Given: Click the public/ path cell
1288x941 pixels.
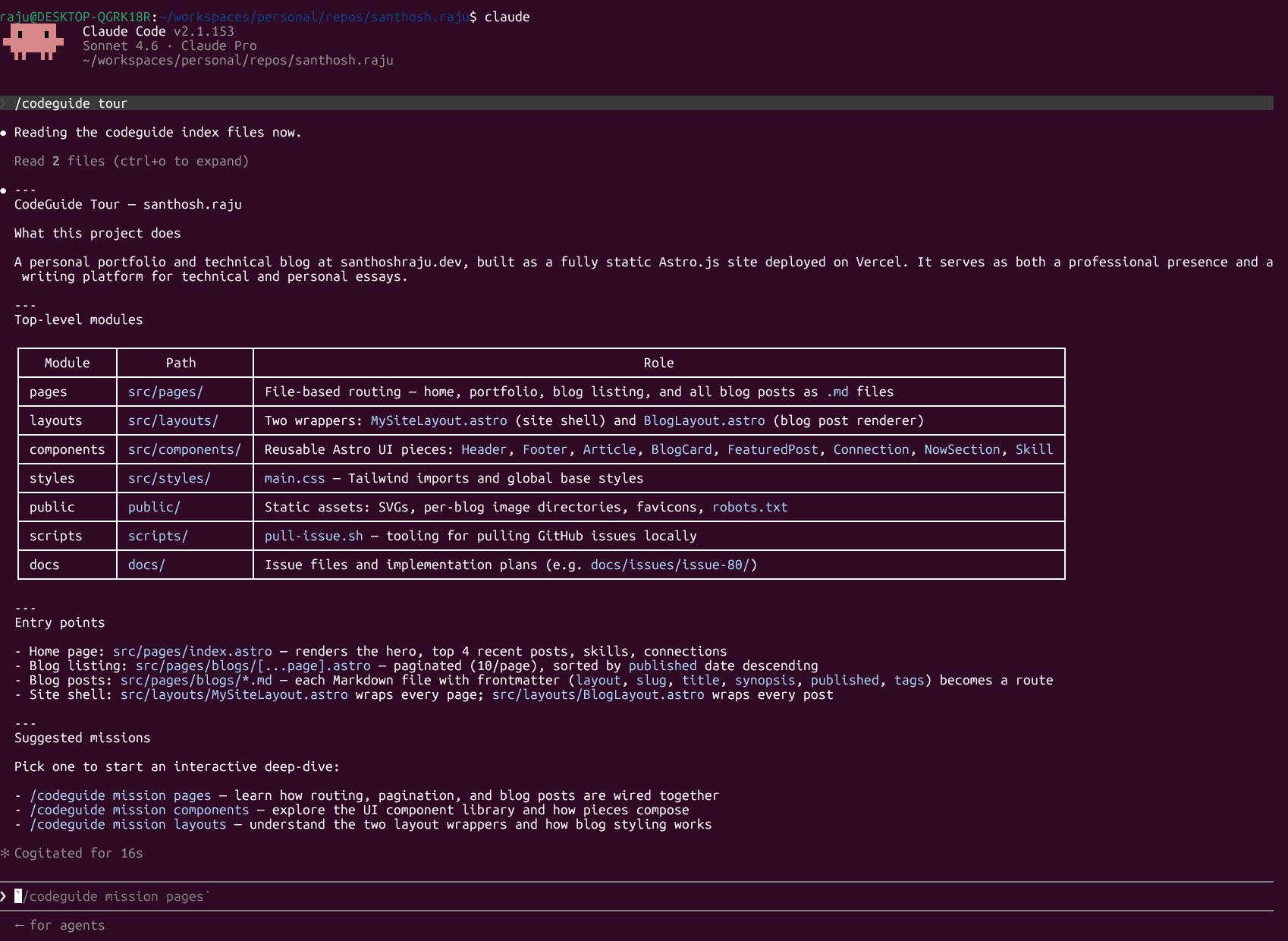Looking at the screenshot, I should [x=154, y=507].
